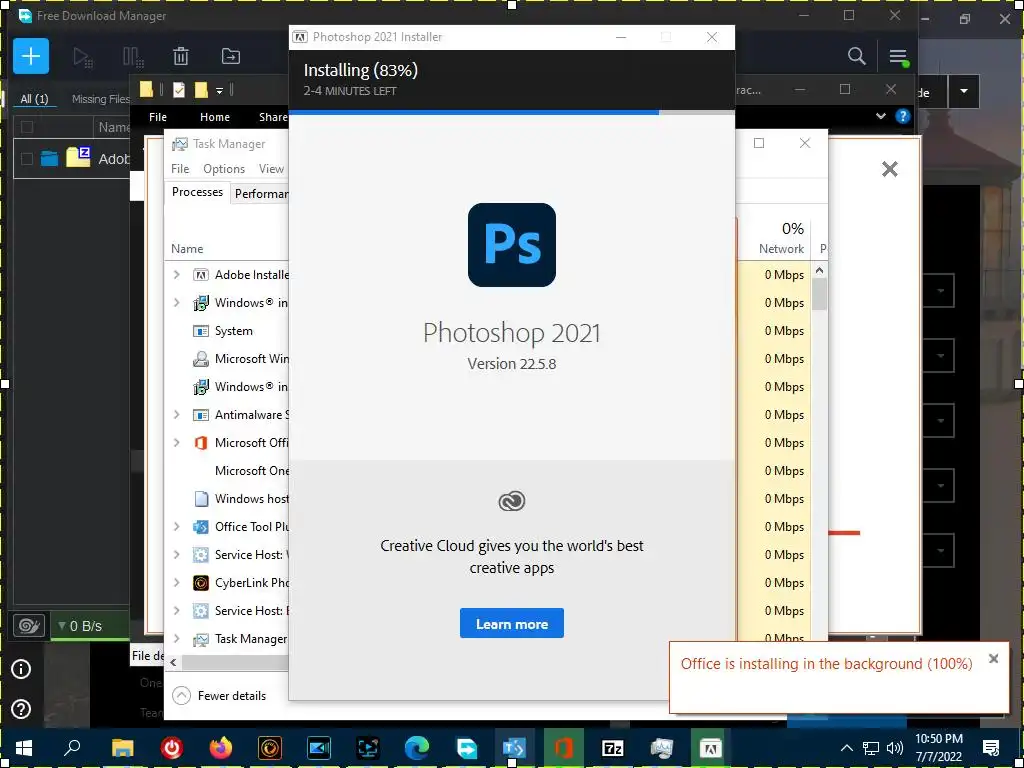Click the Creative Cloud logo icon

pyautogui.click(x=512, y=501)
